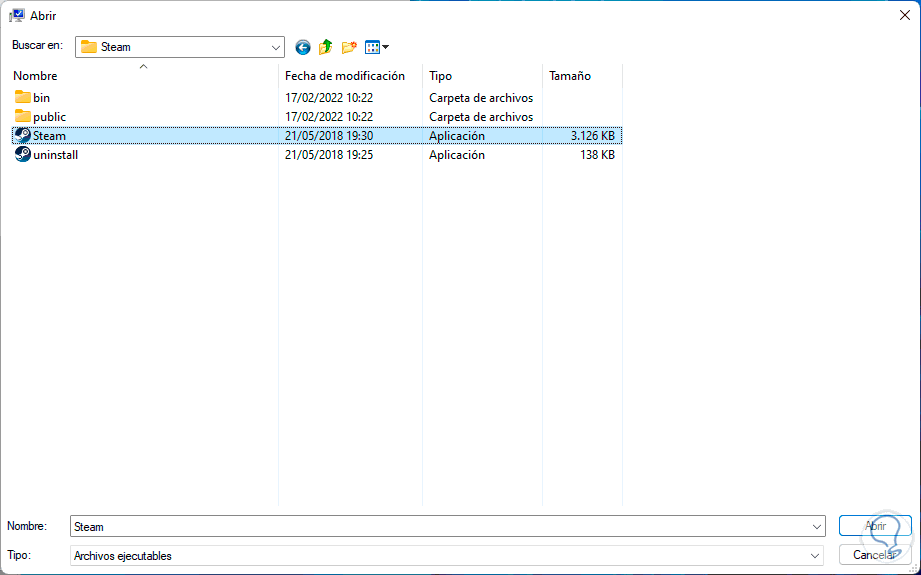This screenshot has height=575, width=921.
Task: Go up one folder level icon
Action: pos(325,47)
